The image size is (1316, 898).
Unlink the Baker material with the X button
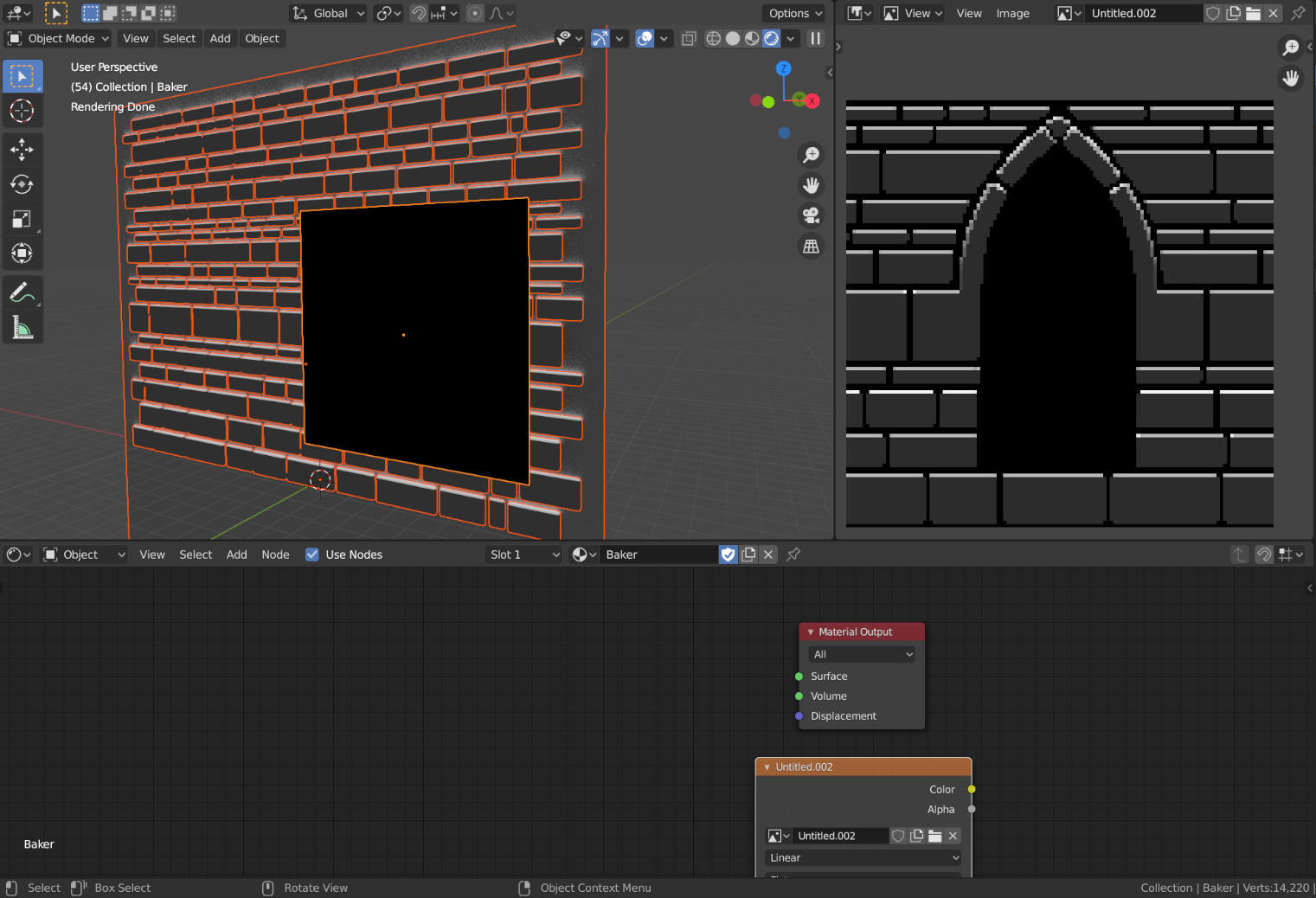[768, 555]
